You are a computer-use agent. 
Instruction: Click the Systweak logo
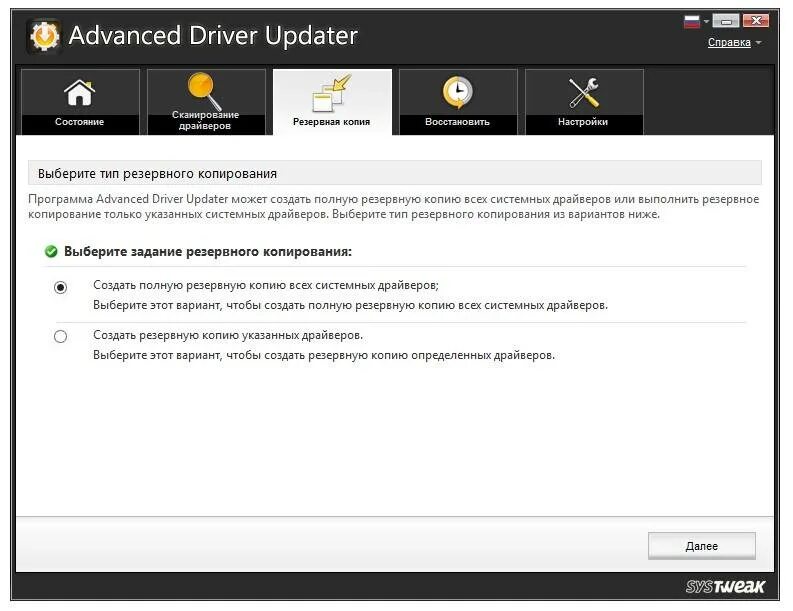click(725, 586)
